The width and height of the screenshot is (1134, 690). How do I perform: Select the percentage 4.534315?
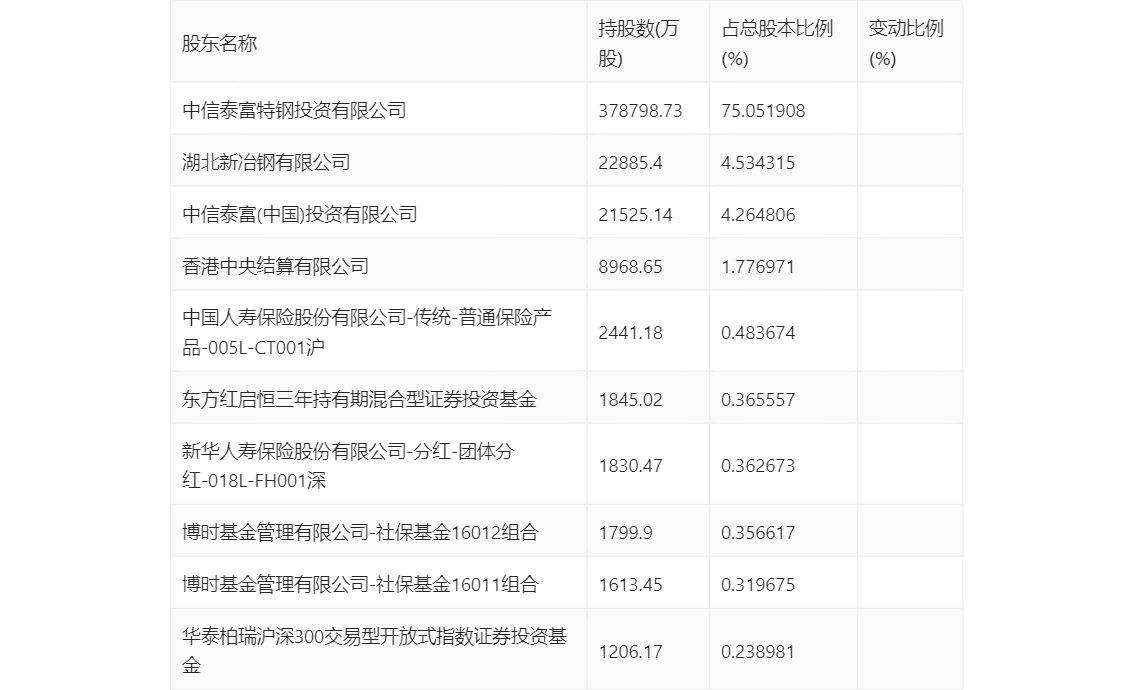758,163
